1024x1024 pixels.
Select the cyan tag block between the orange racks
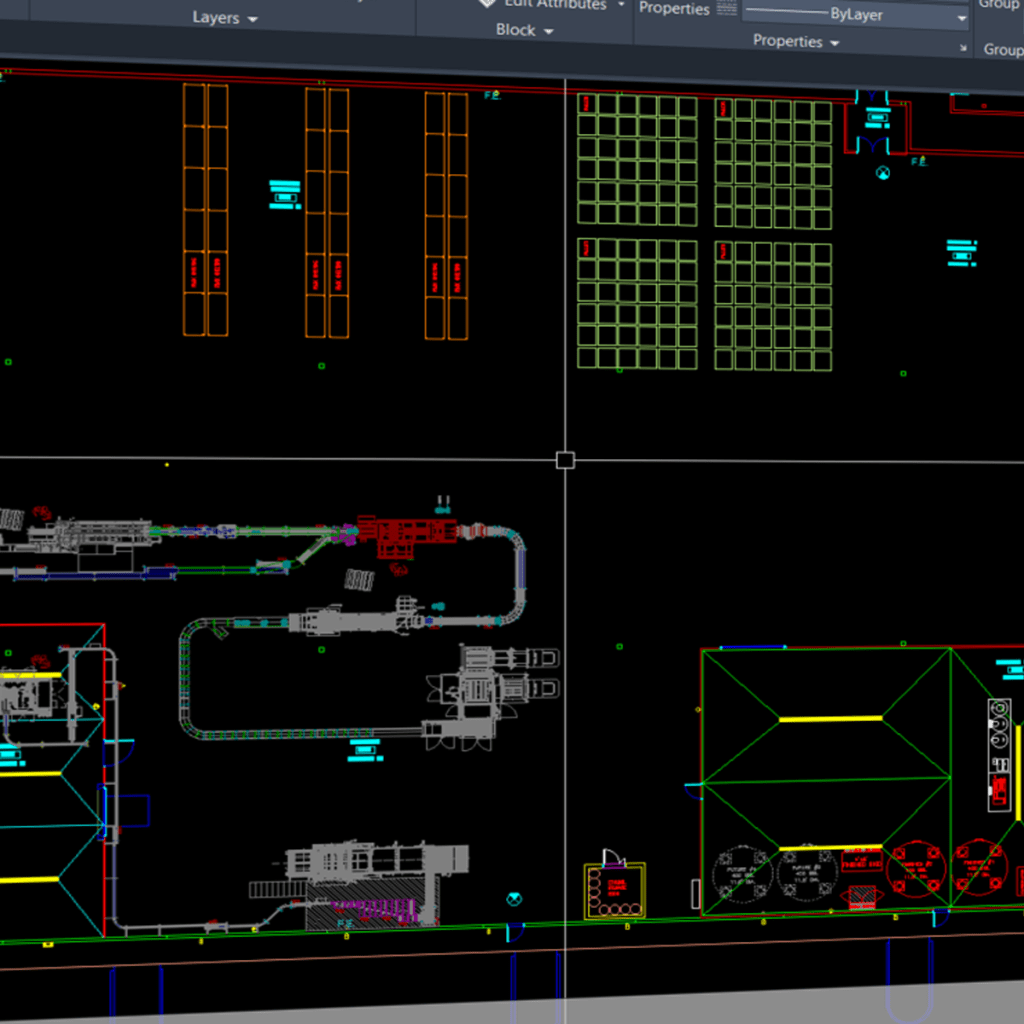coord(285,194)
